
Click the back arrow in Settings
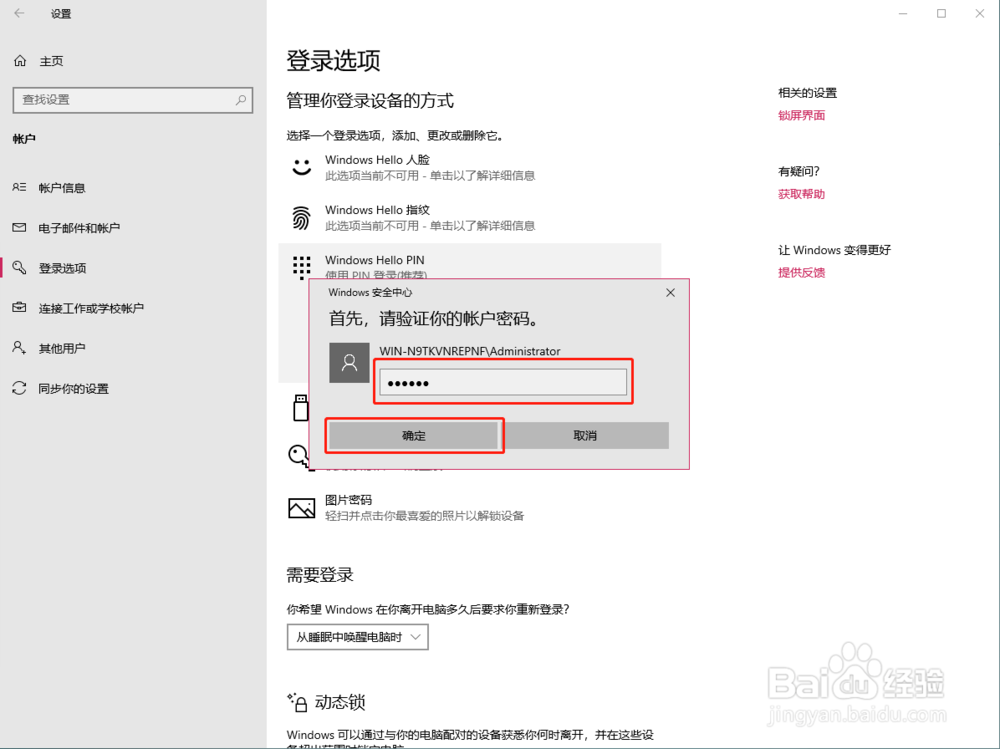pos(19,13)
